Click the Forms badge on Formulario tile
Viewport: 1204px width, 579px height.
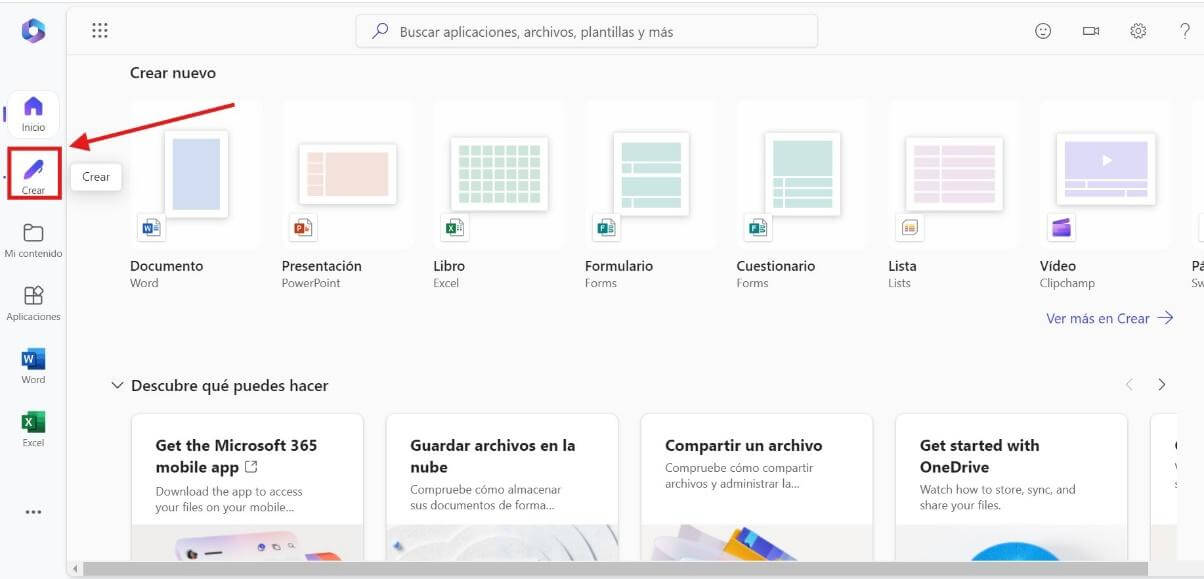[606, 227]
